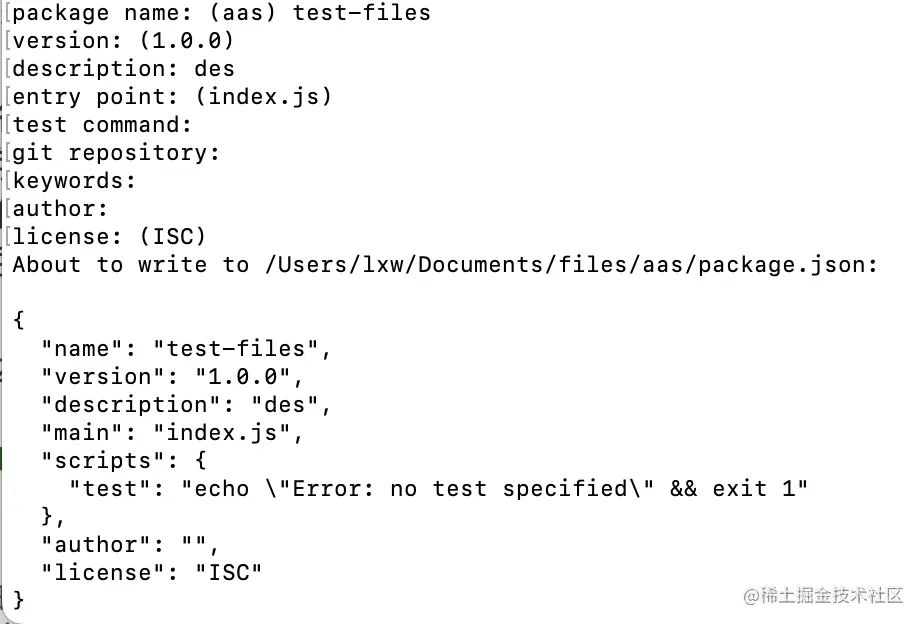The width and height of the screenshot is (922, 624).
Task: Click the opening curly brace of the JSON
Action: (x=19, y=320)
